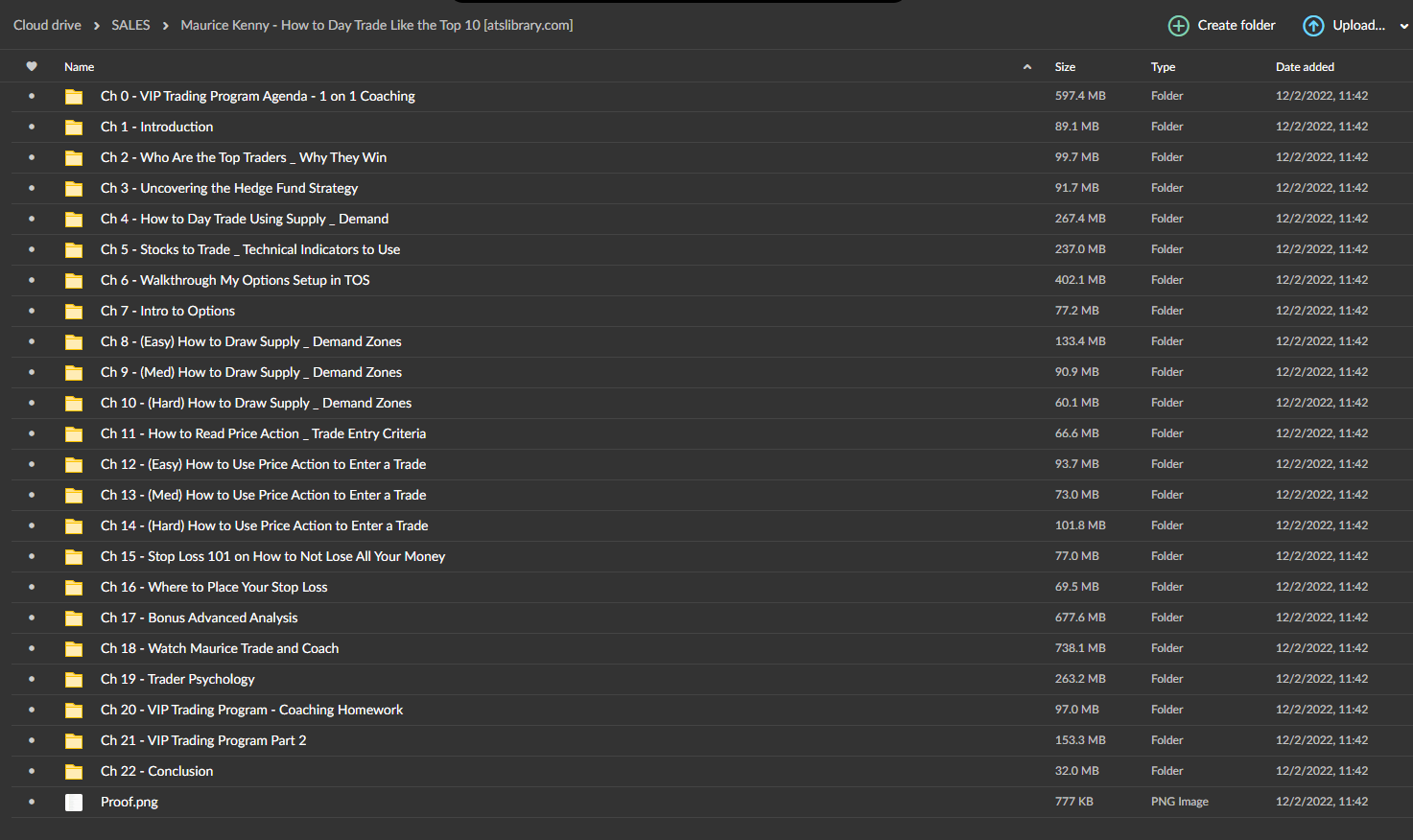Open the Upload dropdown chevron

[x=1404, y=27]
